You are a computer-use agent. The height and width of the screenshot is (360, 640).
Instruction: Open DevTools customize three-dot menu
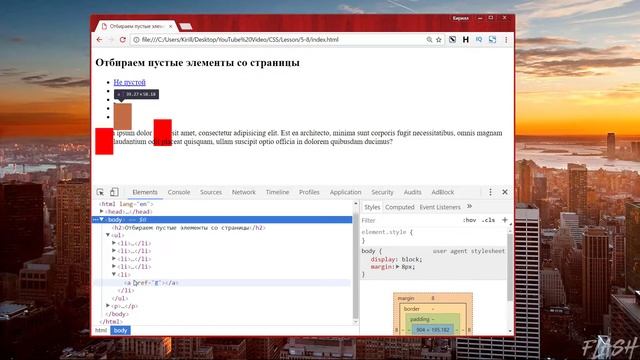[490, 192]
